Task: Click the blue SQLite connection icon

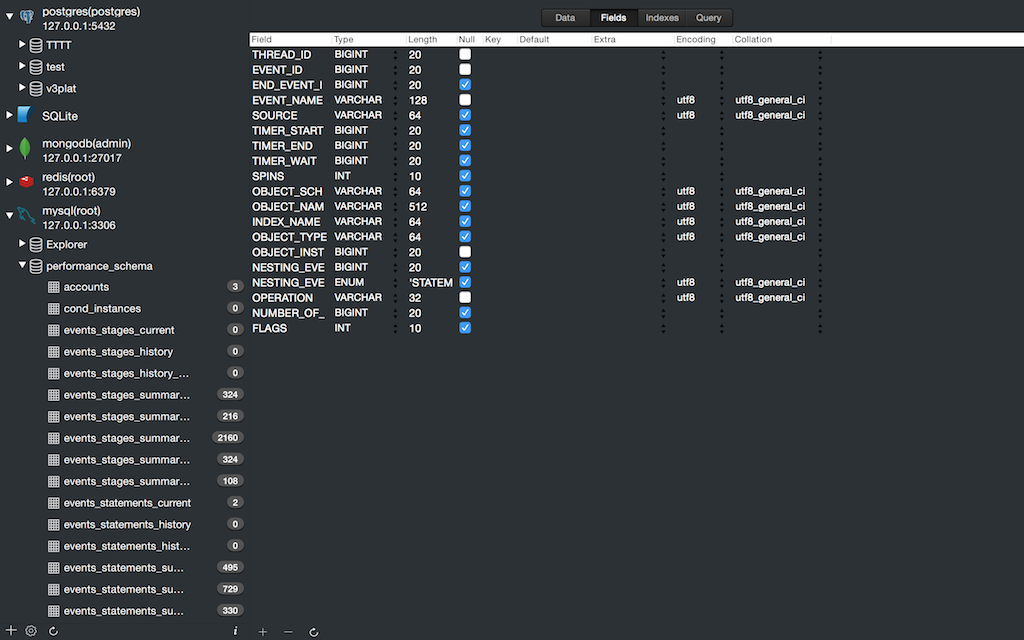Action: (x=25, y=116)
